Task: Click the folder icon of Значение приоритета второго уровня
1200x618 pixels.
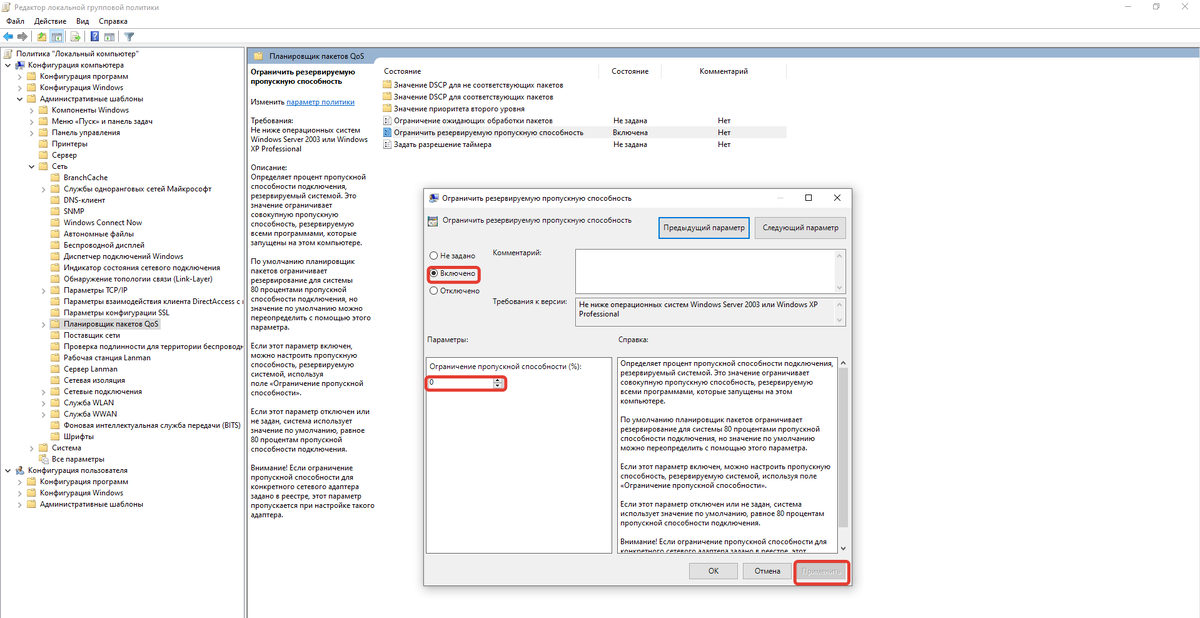Action: [x=388, y=108]
